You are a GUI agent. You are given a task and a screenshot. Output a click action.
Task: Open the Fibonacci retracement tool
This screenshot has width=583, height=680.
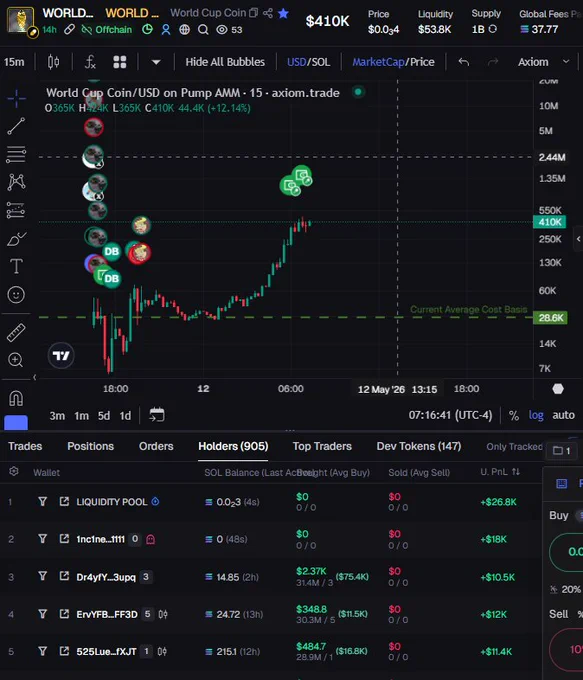pyautogui.click(x=16, y=154)
